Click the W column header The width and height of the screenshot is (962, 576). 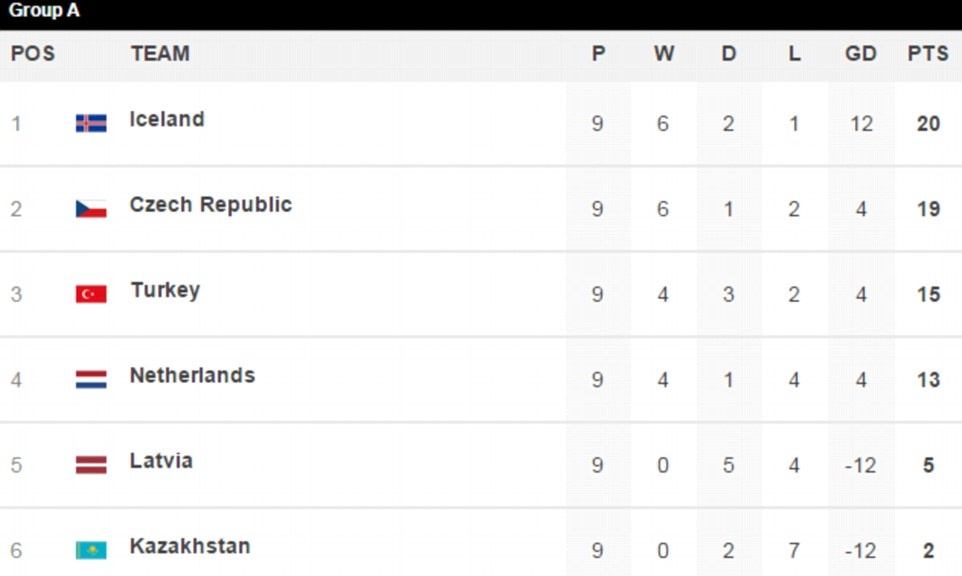coord(664,54)
